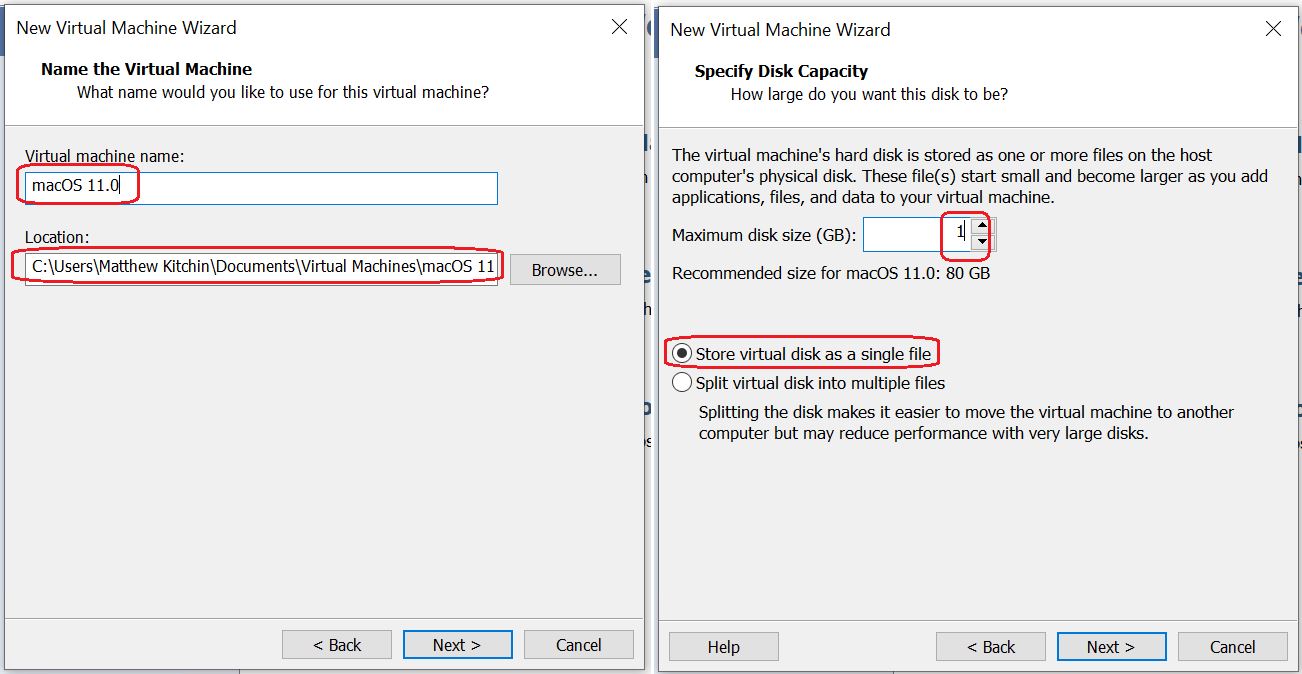Screen dimensions: 1302x674
Task: Click the Maximum disk size (GB) label
Action: (x=763, y=236)
